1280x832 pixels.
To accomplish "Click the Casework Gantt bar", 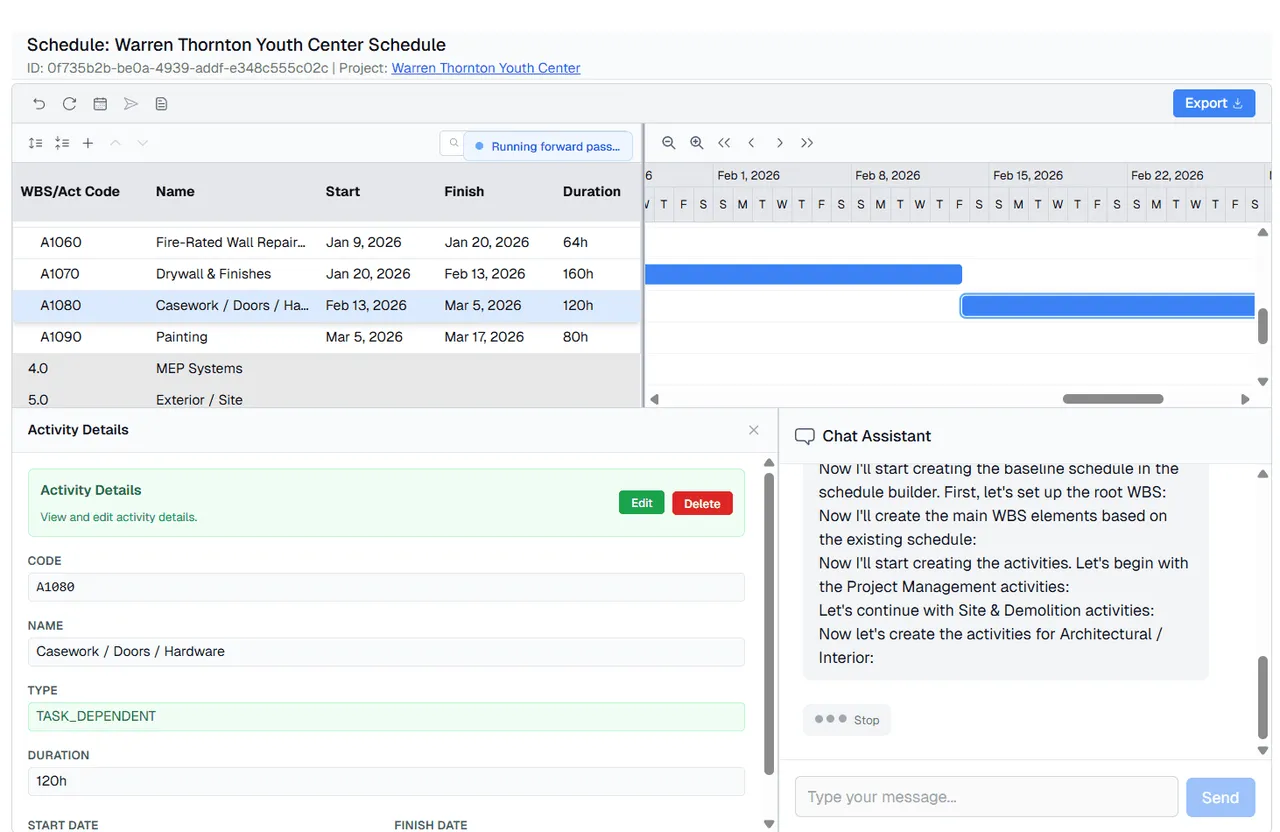I will [x=1107, y=306].
